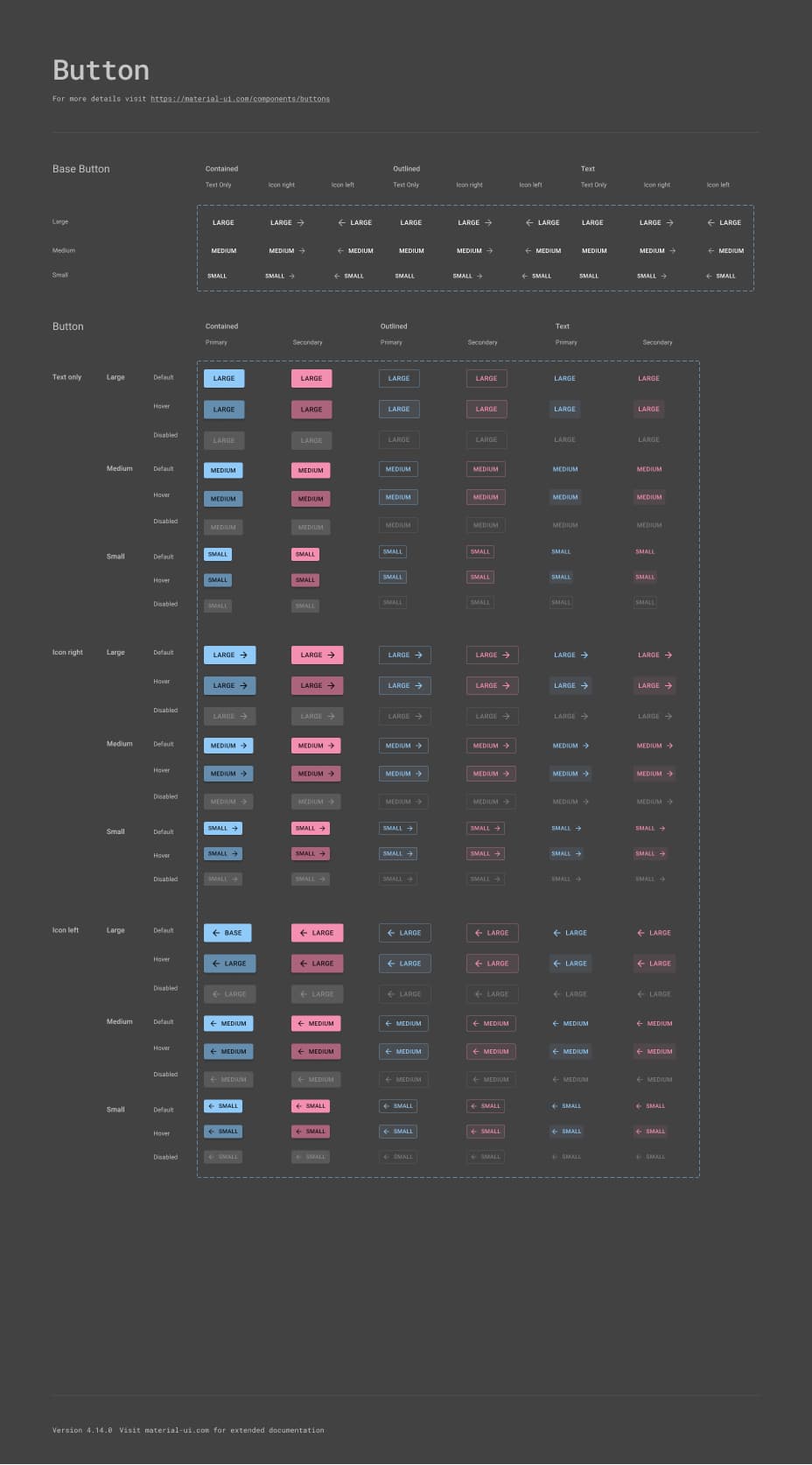The height and width of the screenshot is (1465, 812).
Task: Click left arrow in default blue text-style LARGE button
Action: pos(556,933)
